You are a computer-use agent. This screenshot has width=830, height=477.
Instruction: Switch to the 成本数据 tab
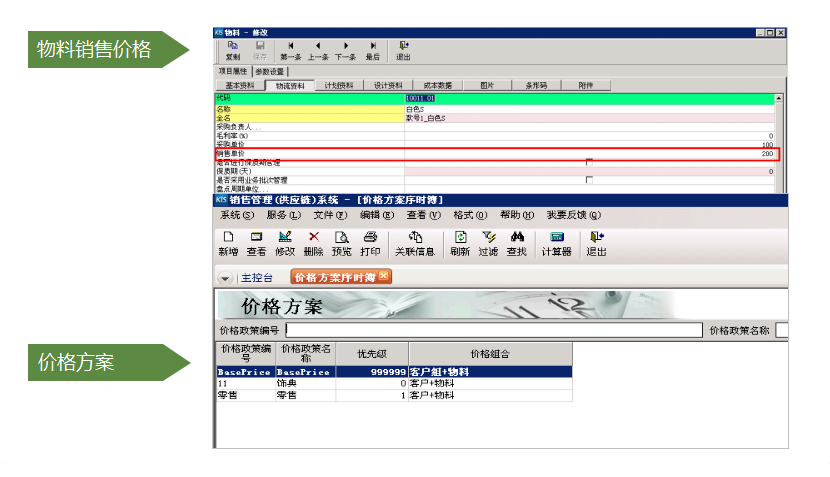[x=434, y=86]
